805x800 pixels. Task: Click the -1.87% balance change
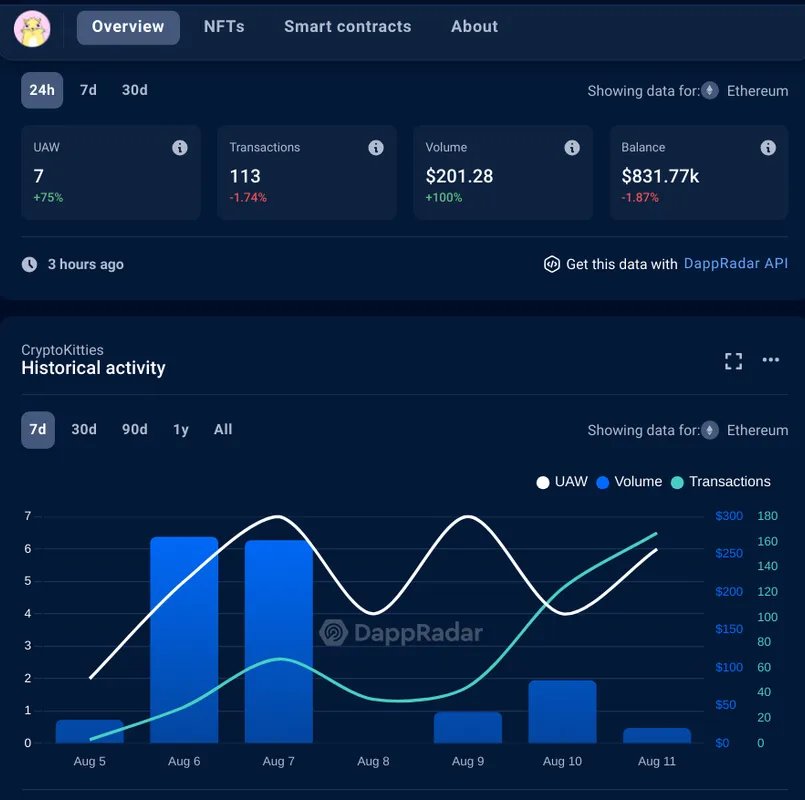coord(640,198)
